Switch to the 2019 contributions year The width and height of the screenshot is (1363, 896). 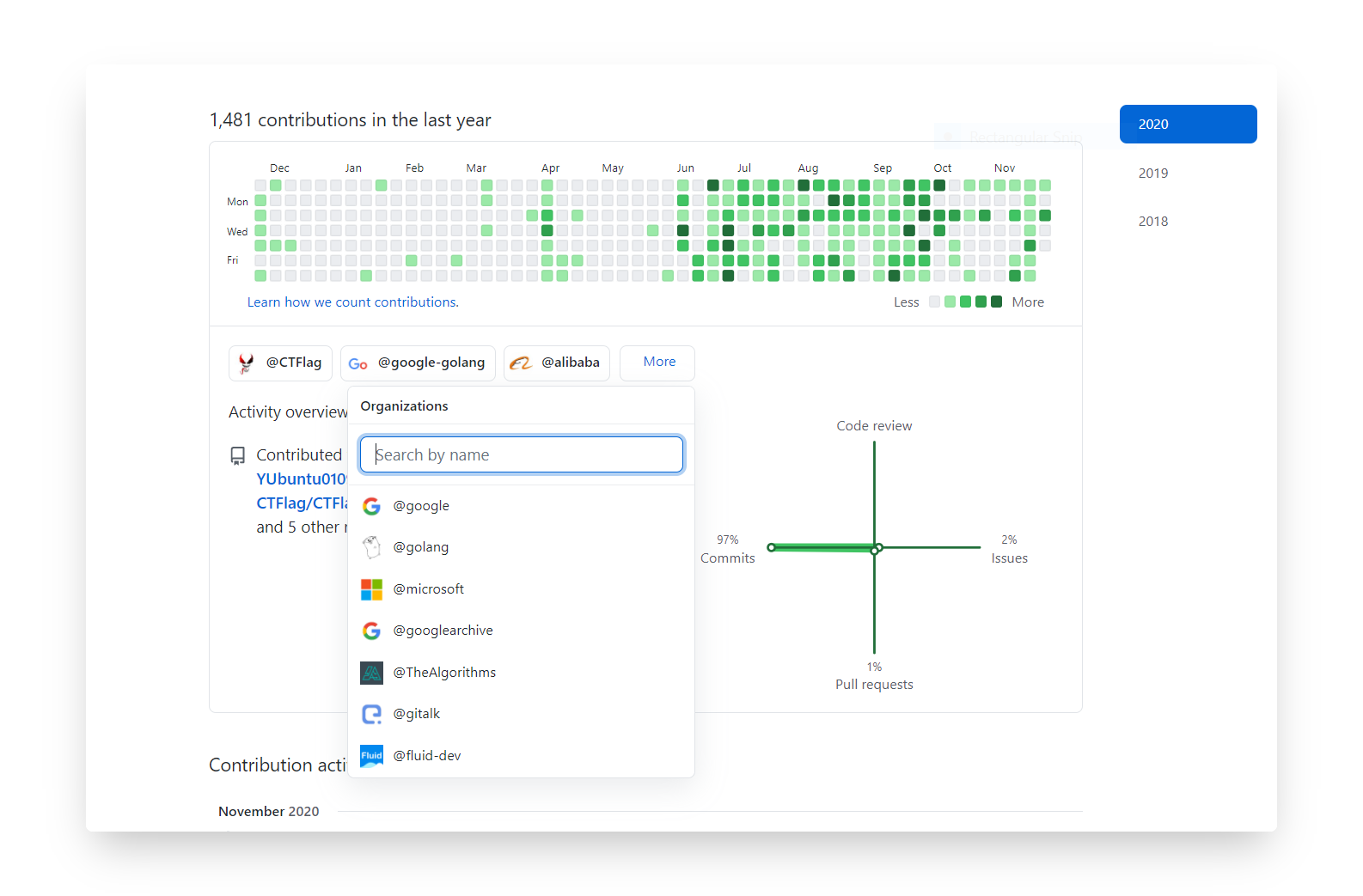(1152, 174)
